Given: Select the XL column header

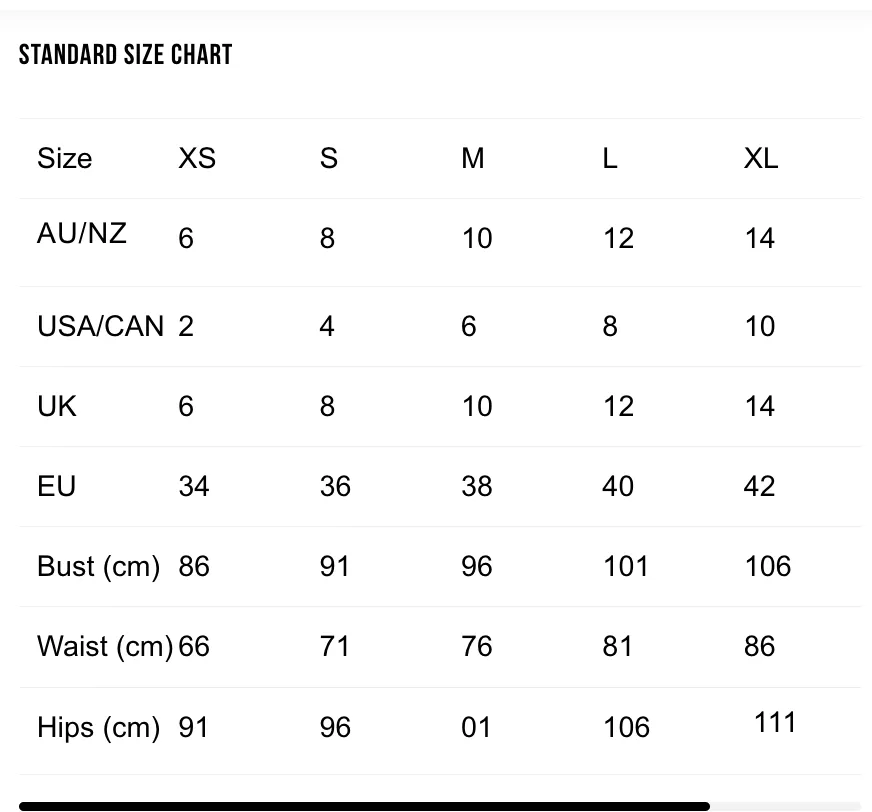Looking at the screenshot, I should point(761,158).
